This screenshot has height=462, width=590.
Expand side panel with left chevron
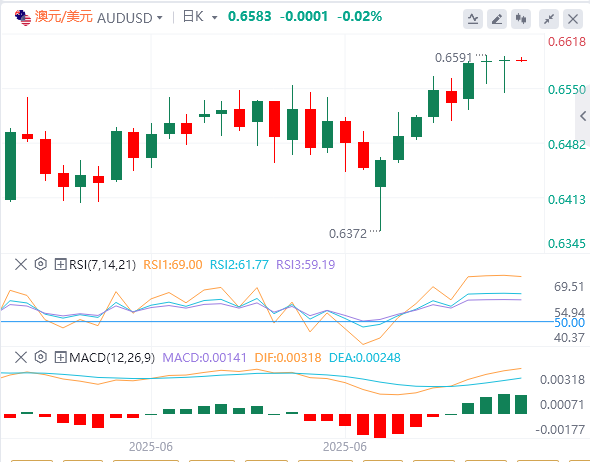(x=583, y=116)
